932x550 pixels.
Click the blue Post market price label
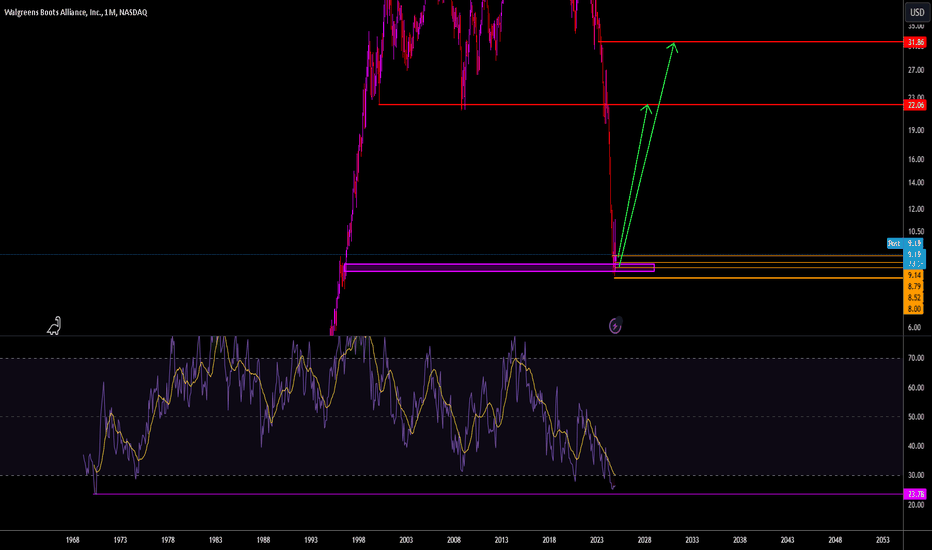[905, 243]
